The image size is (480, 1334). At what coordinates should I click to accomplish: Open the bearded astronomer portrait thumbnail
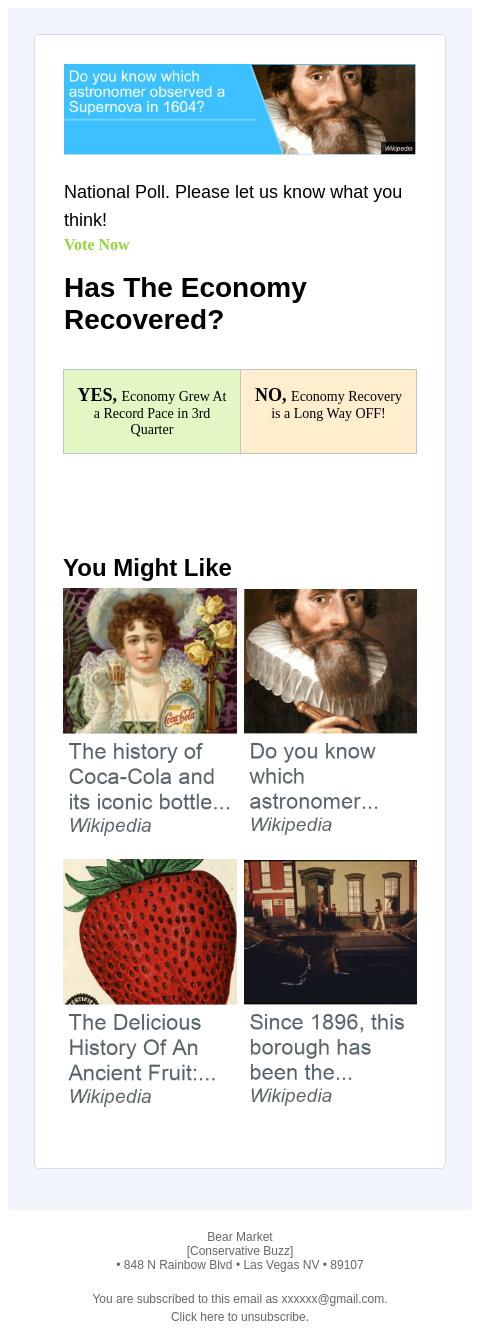[x=330, y=661]
